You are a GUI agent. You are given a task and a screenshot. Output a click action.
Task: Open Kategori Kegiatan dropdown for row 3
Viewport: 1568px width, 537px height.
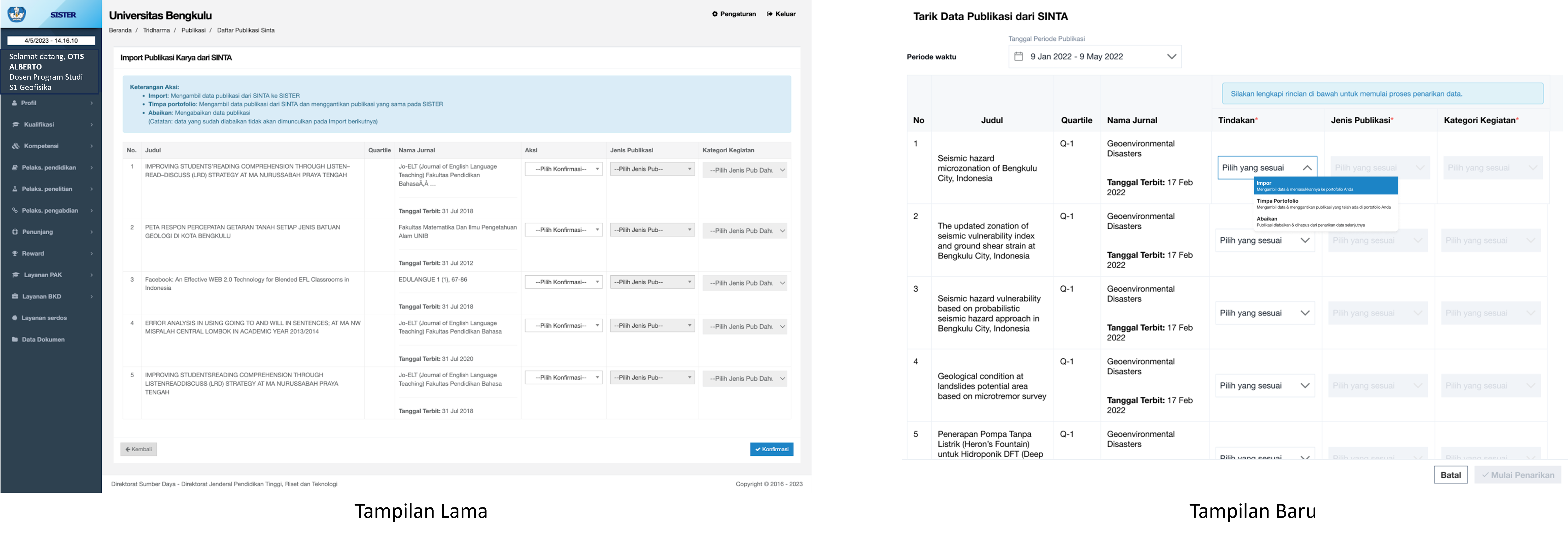click(x=744, y=283)
